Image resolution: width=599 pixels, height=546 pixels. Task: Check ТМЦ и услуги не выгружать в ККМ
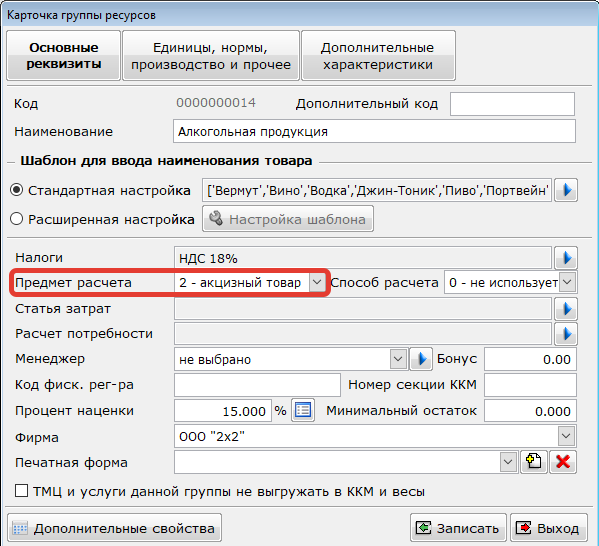(x=21, y=491)
